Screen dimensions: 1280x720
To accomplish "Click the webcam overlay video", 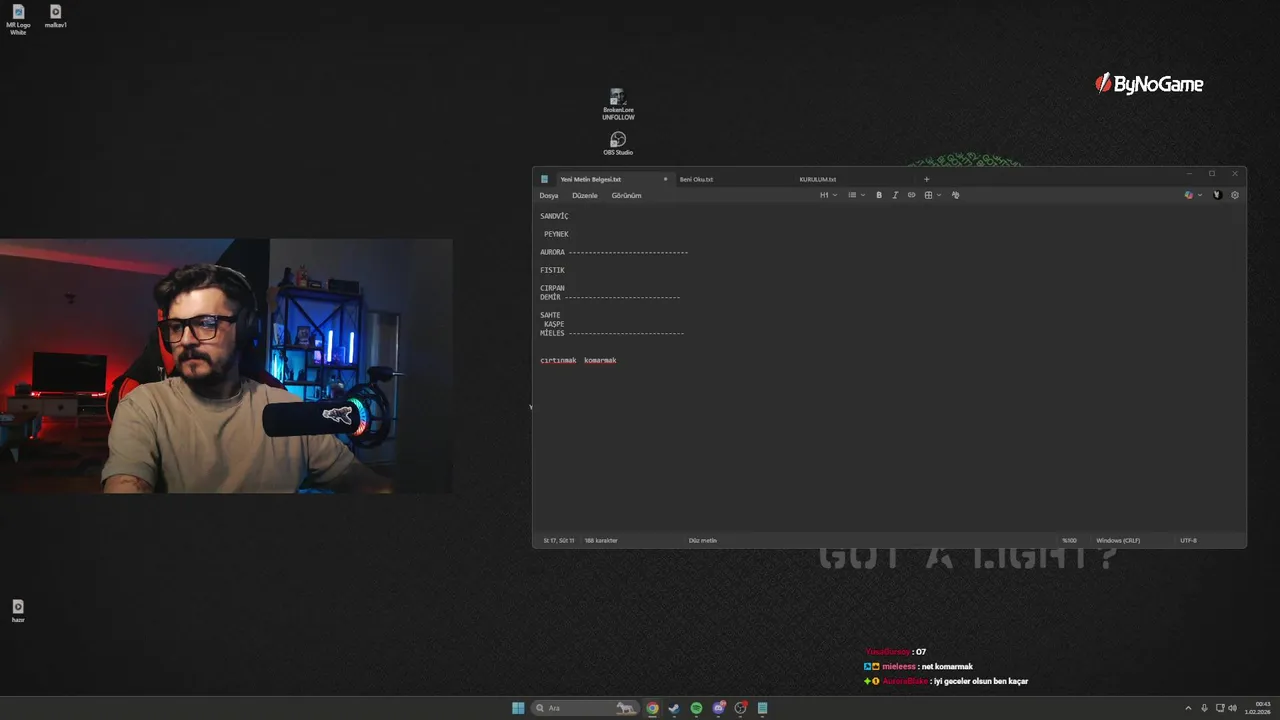I will (226, 366).
